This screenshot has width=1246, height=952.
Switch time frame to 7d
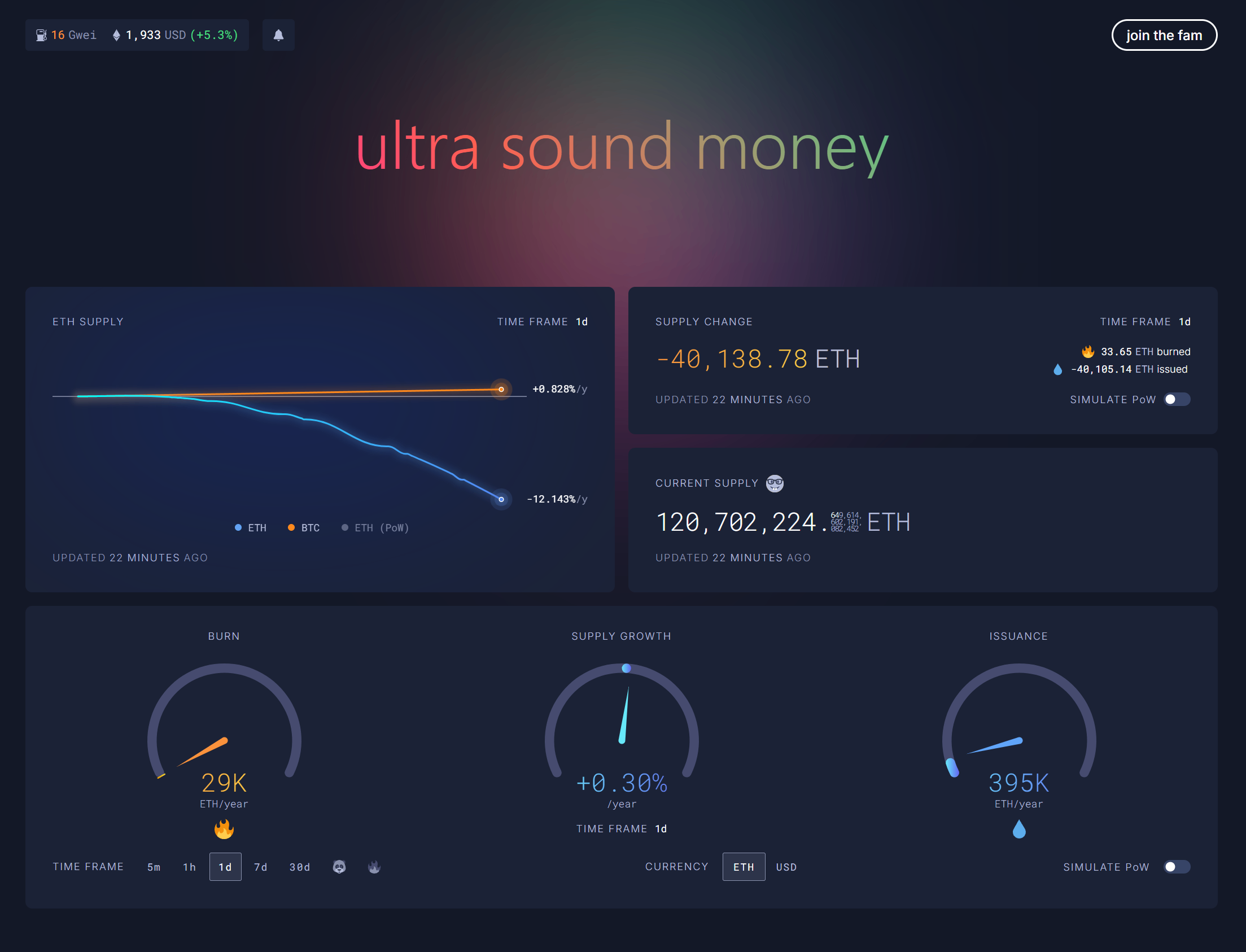[261, 866]
